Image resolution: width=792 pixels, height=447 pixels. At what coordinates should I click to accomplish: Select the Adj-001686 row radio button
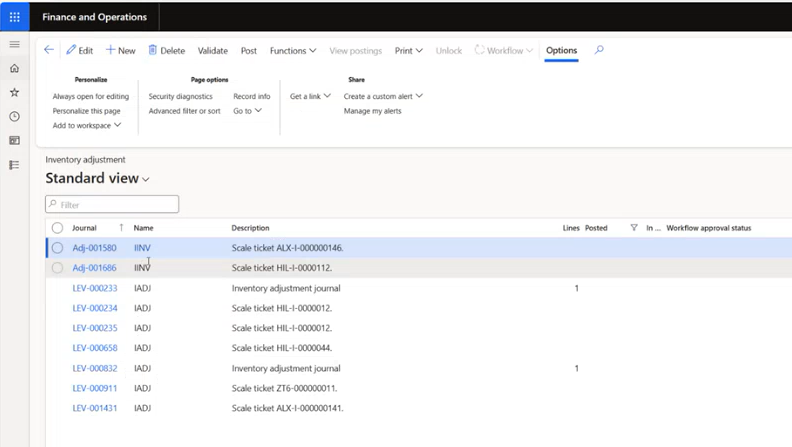point(57,268)
